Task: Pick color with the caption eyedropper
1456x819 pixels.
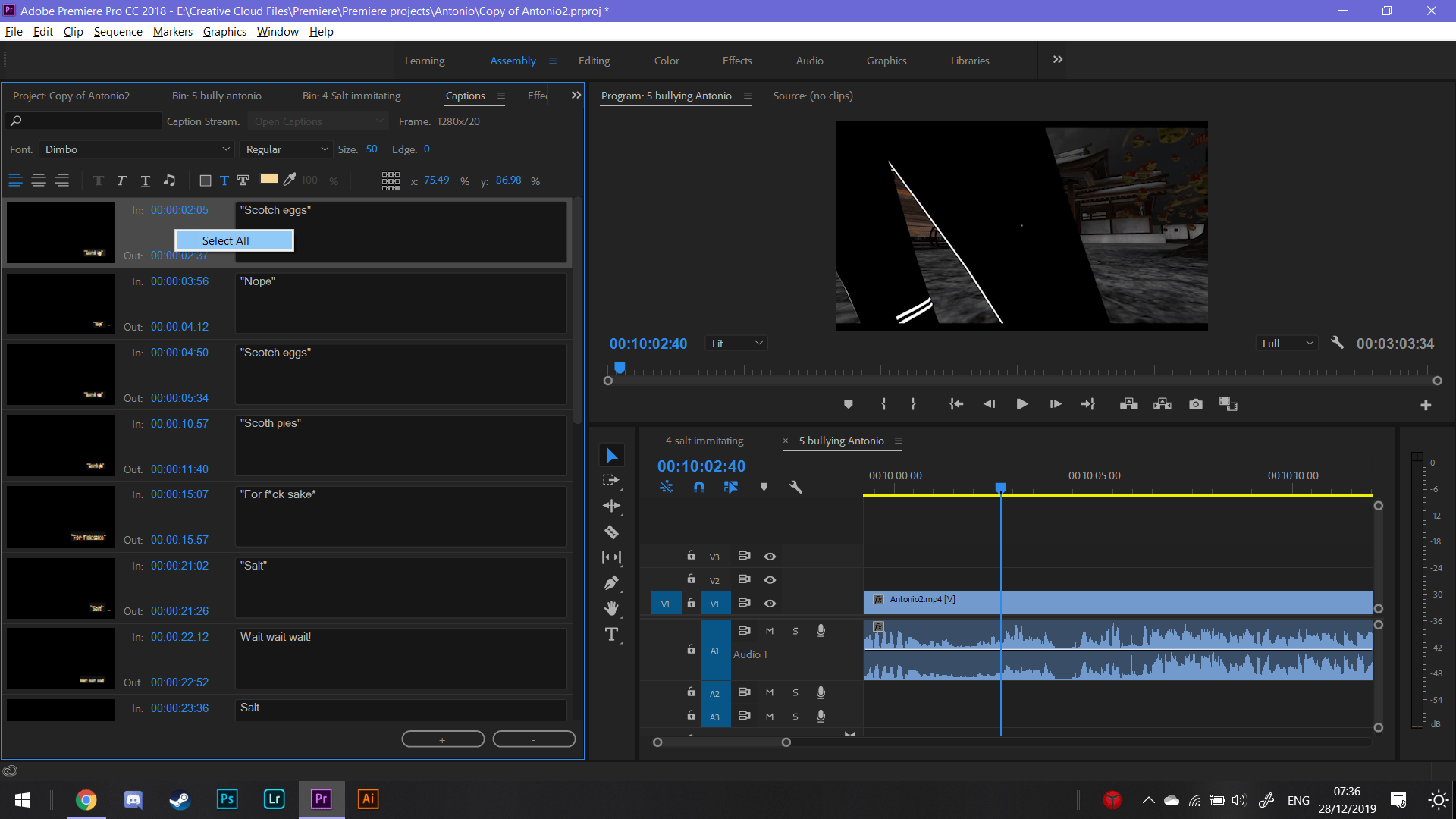Action: [x=290, y=180]
